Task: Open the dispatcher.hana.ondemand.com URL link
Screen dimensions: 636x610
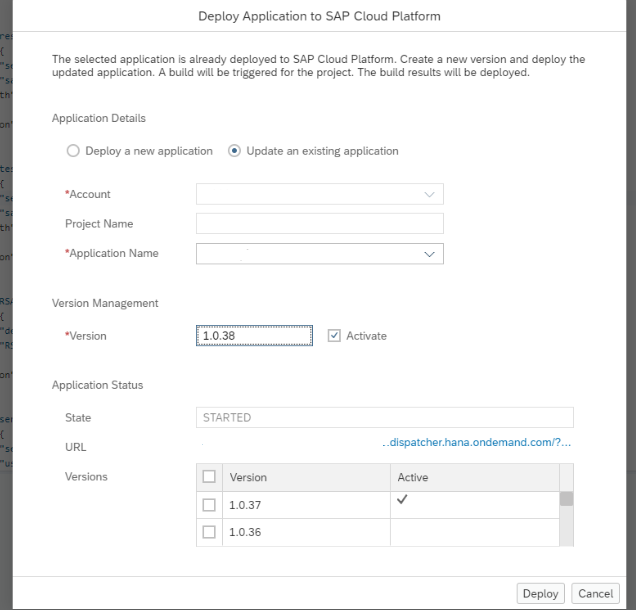Action: (477, 442)
